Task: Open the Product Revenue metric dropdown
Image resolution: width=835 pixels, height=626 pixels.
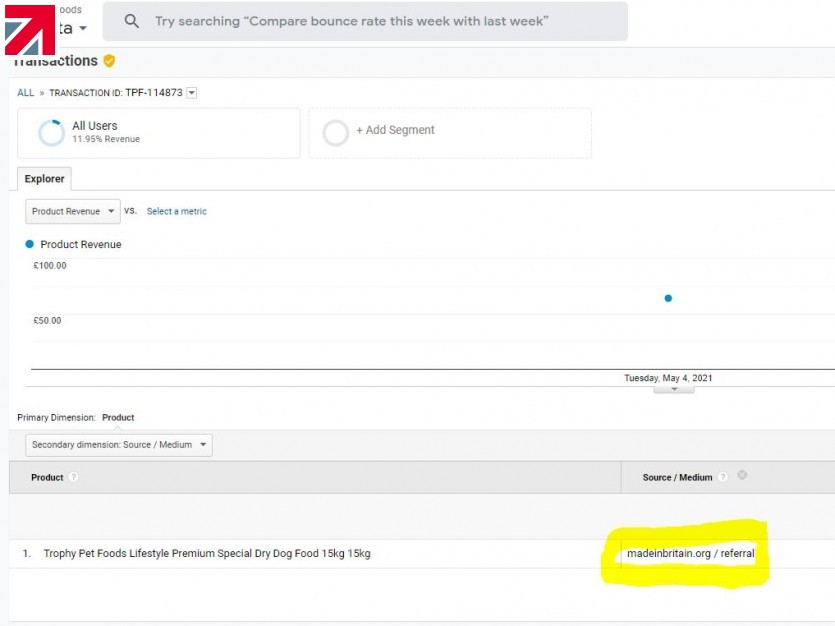Action: pos(72,211)
